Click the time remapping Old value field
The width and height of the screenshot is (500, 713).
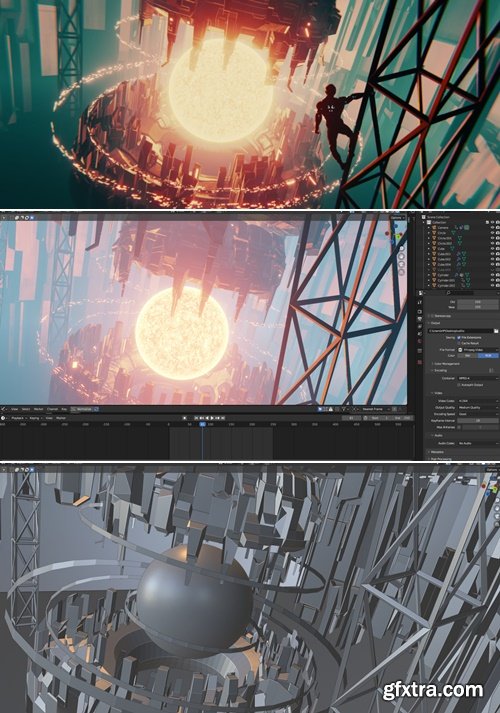(x=478, y=302)
